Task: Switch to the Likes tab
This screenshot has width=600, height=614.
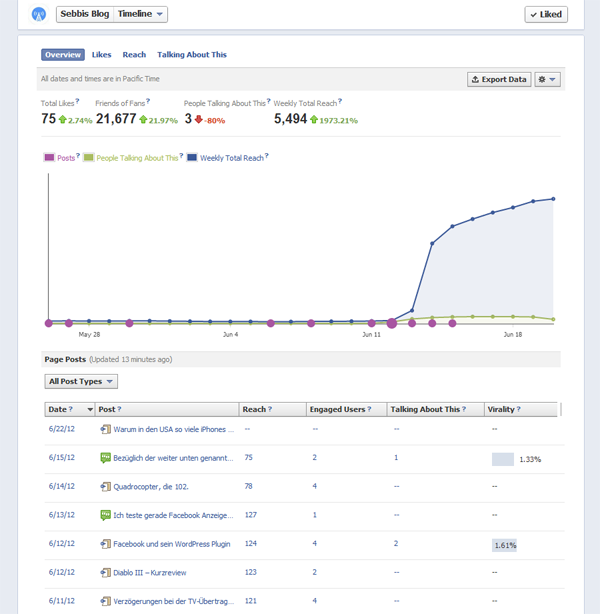Action: click(101, 55)
